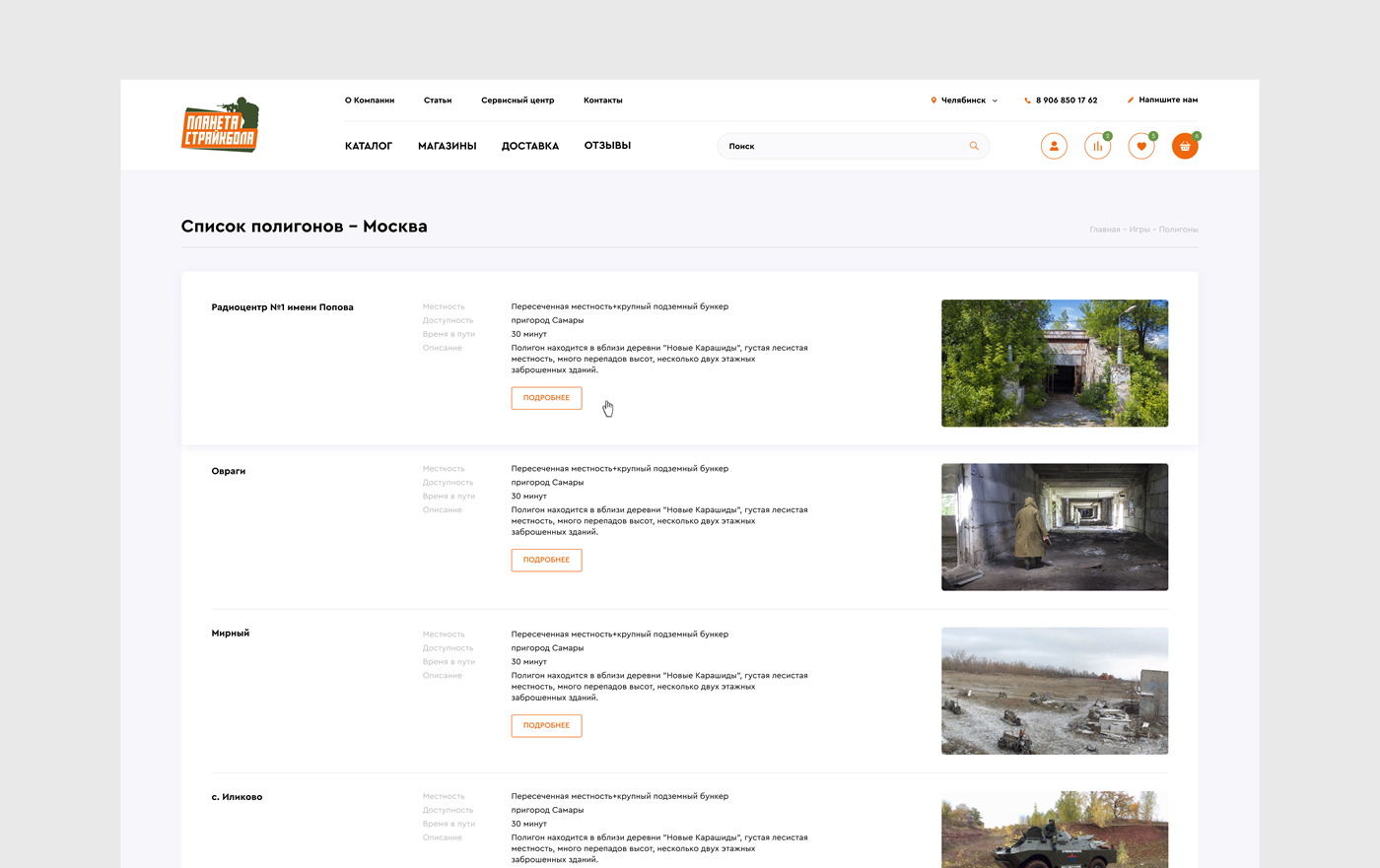This screenshot has height=868, width=1380.
Task: Click the Поиск search field
Action: pyautogui.click(x=854, y=146)
